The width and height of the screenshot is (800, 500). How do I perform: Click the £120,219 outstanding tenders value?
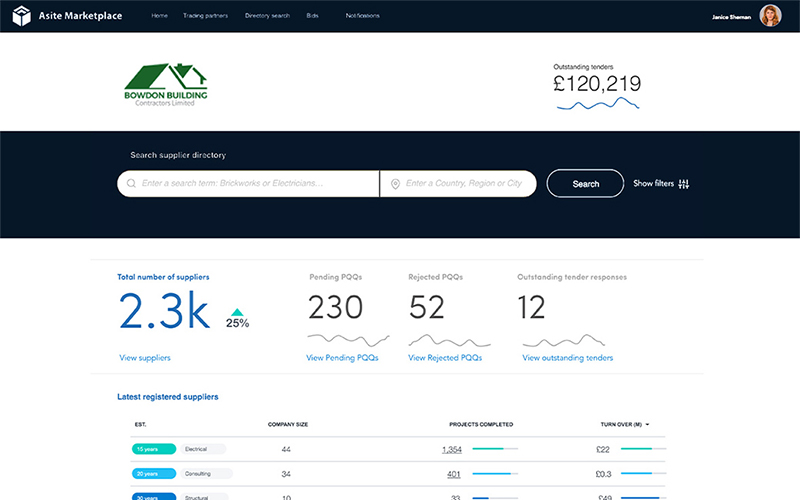597,84
